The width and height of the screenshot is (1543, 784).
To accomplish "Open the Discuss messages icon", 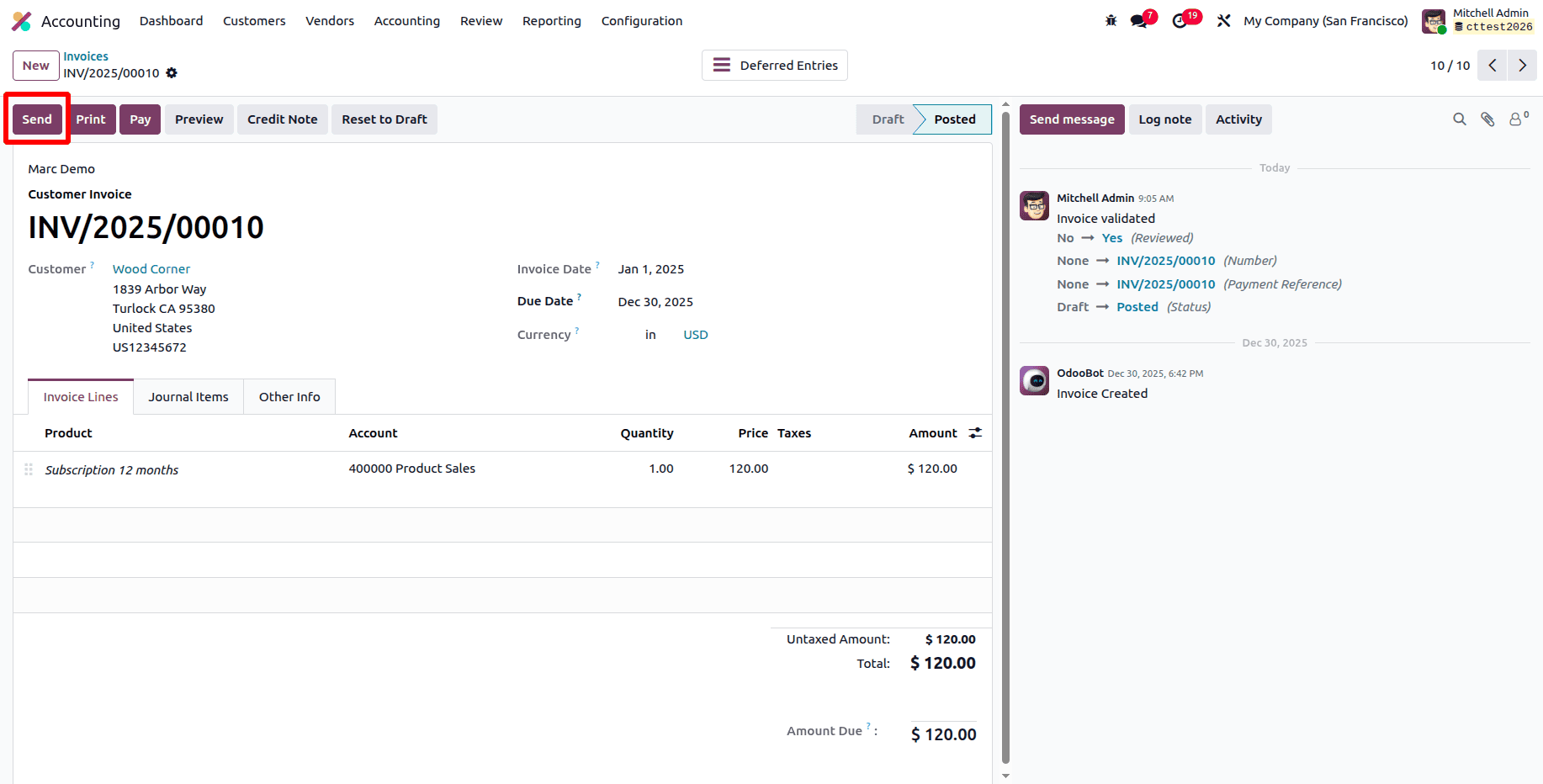I will coord(1137,20).
